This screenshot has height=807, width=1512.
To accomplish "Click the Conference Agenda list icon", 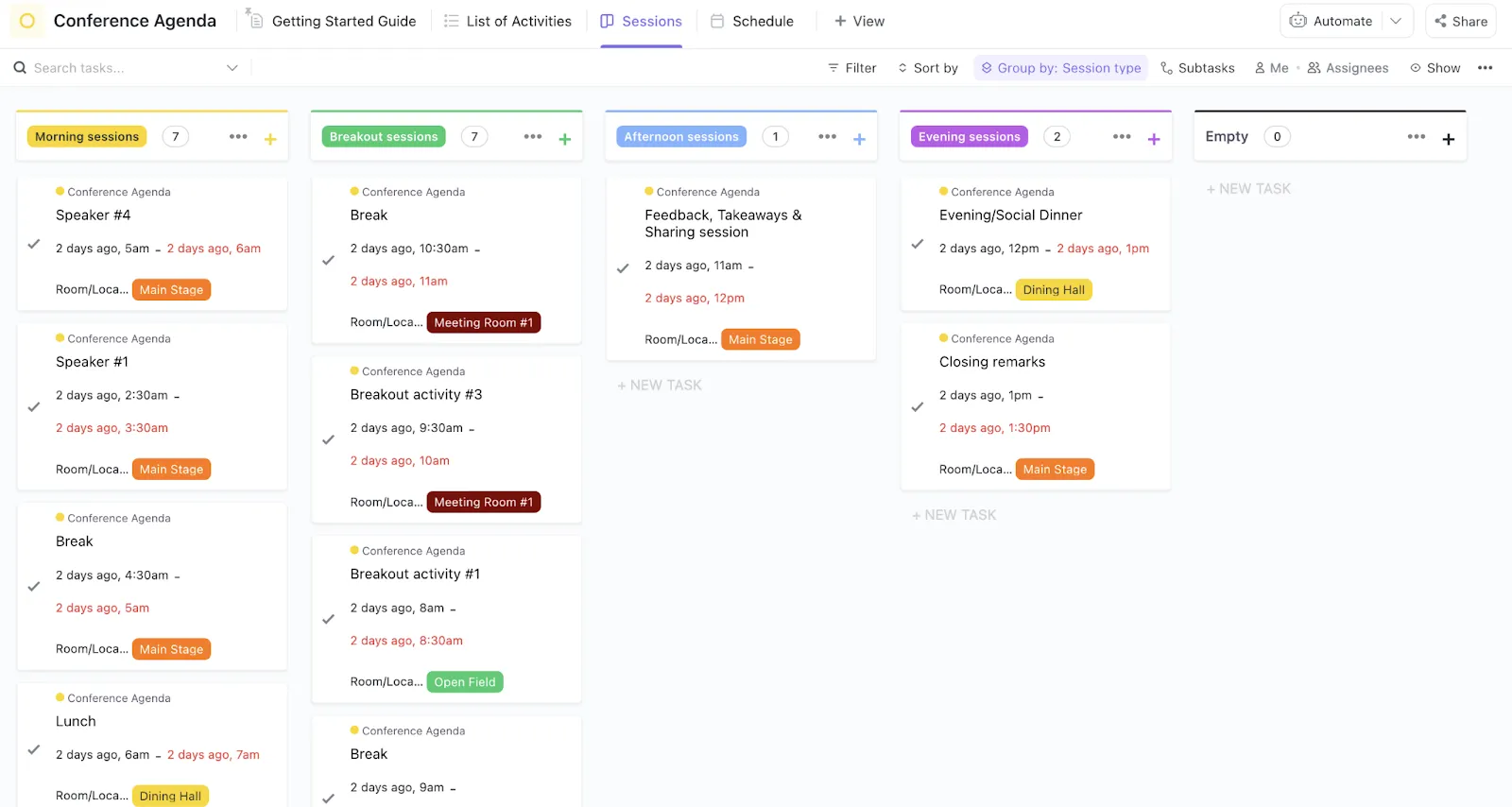I will (26, 21).
